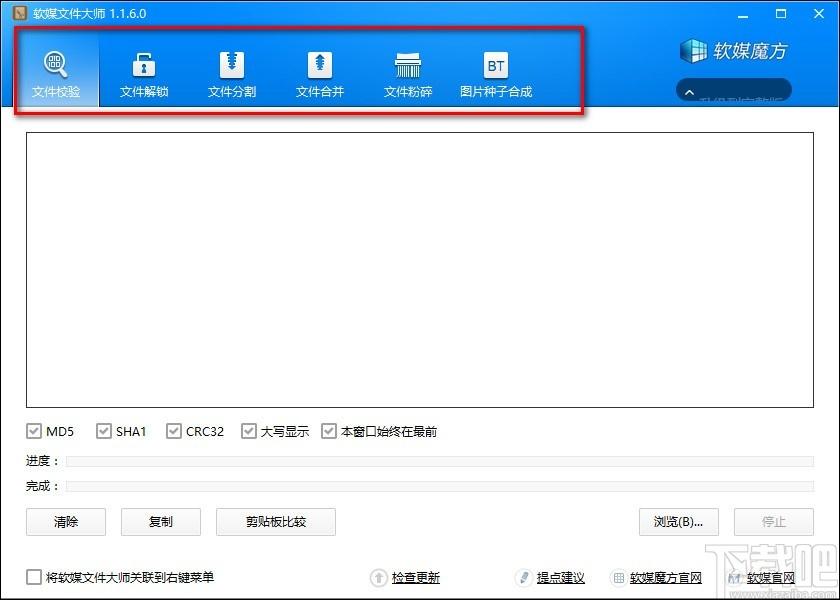
Task: Disable the 大写显示 uppercase option
Action: point(248,431)
